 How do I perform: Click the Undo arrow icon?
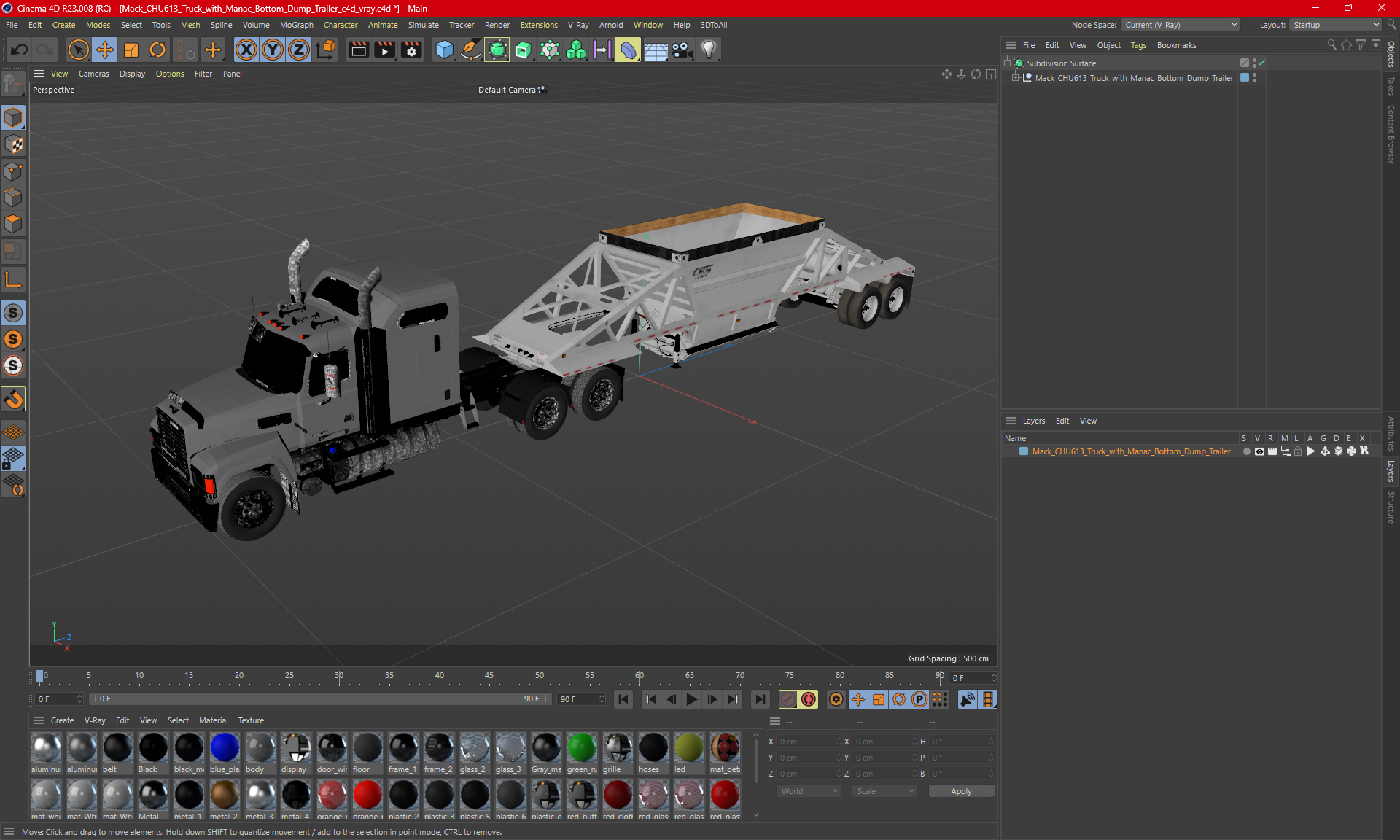pos(20,50)
